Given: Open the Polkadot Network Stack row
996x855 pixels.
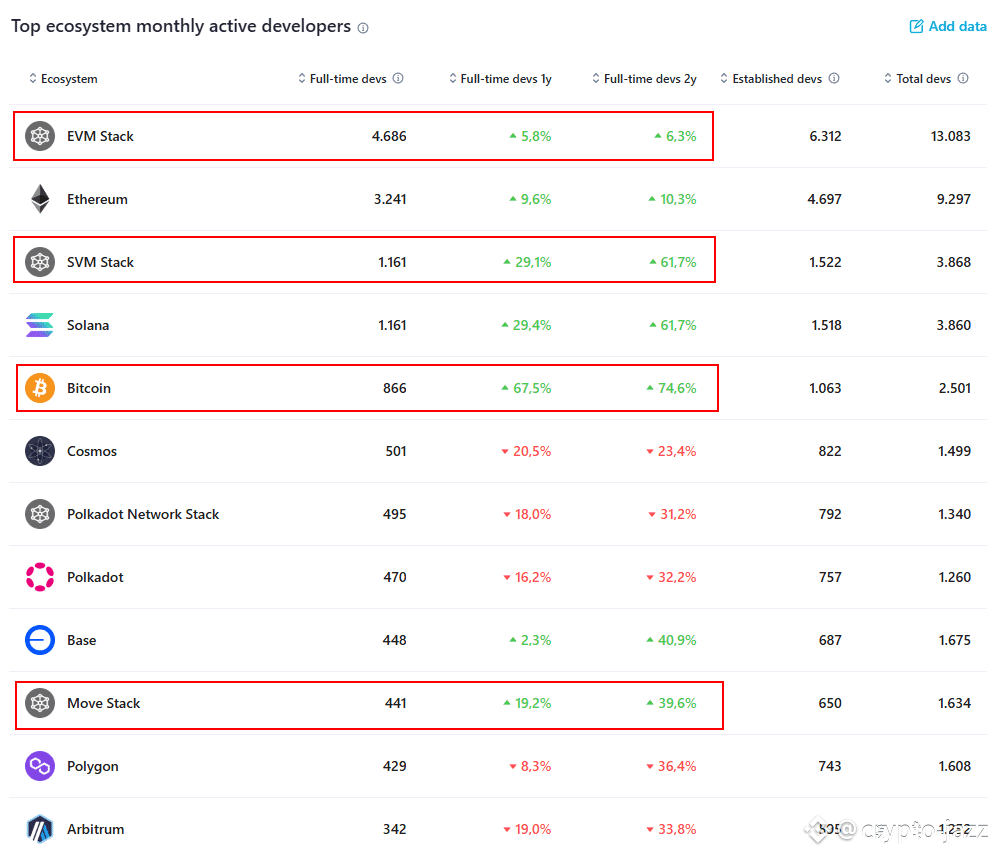Looking at the screenshot, I should tap(143, 514).
